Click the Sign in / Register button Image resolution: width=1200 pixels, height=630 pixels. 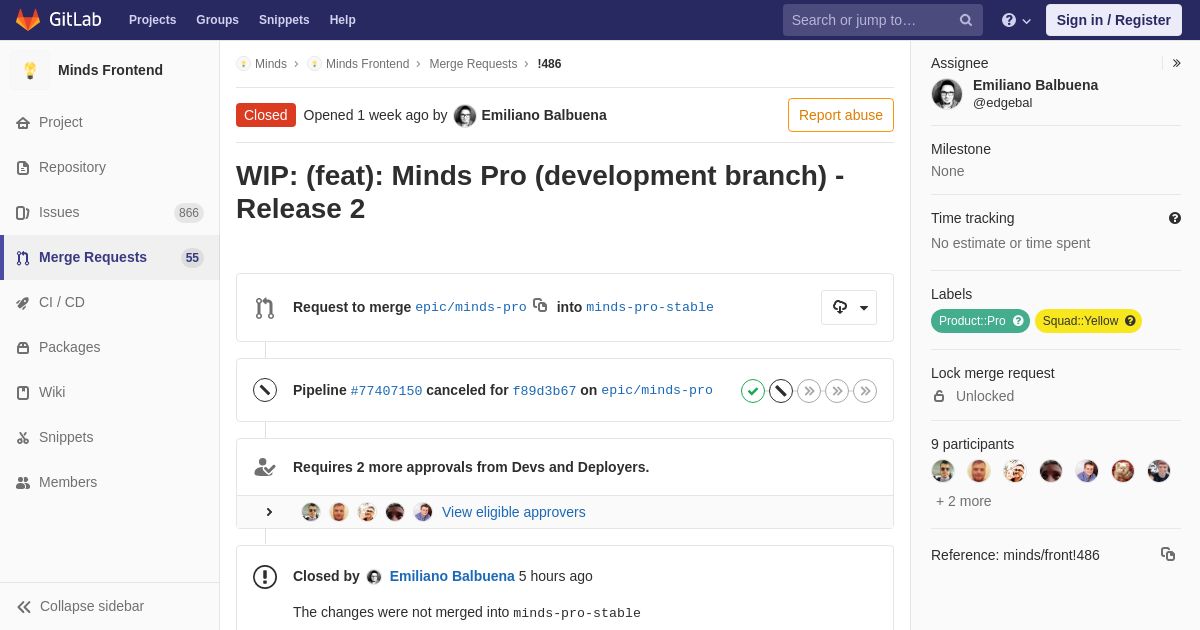point(1113,20)
